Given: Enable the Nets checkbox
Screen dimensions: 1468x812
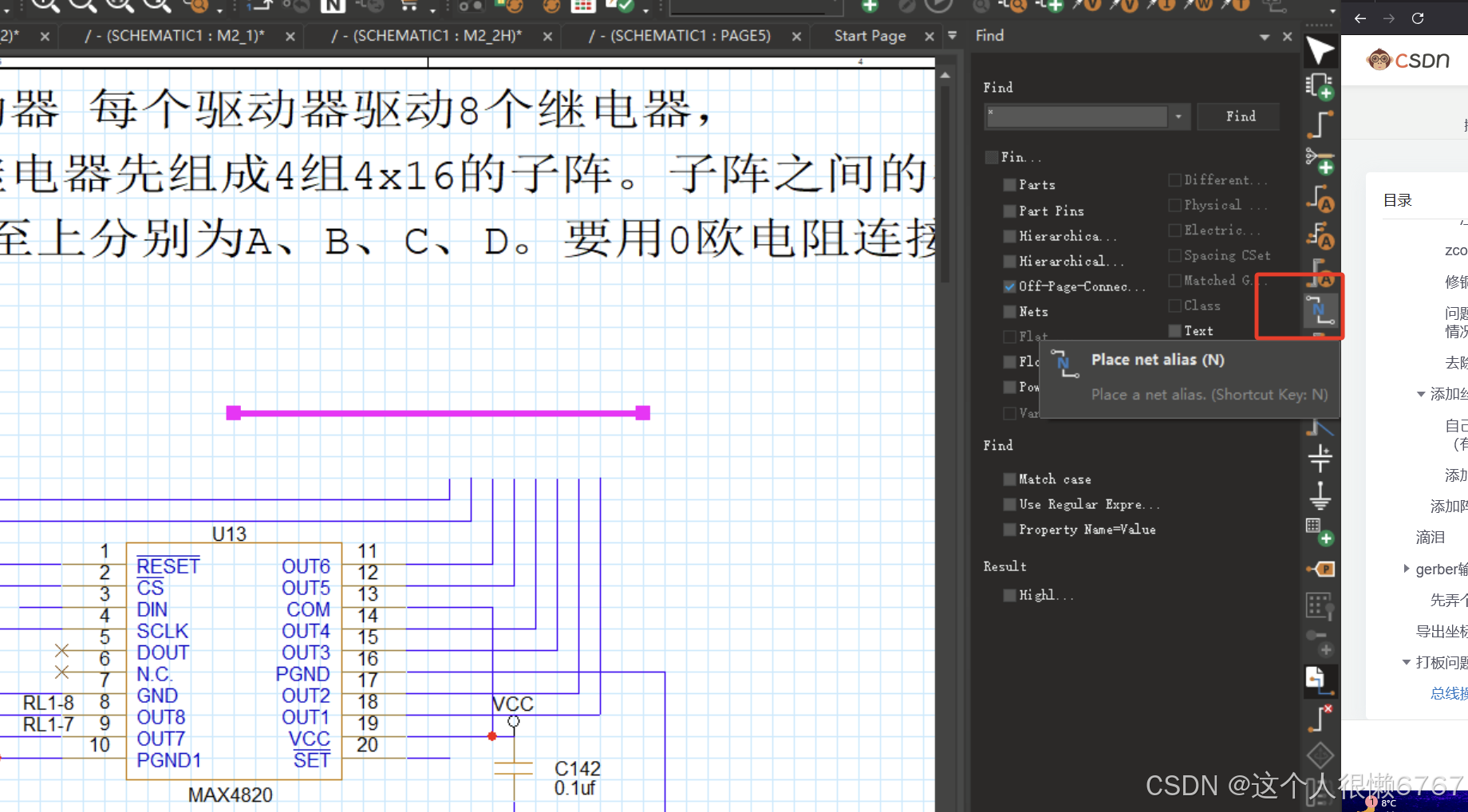Looking at the screenshot, I should click(x=1009, y=312).
